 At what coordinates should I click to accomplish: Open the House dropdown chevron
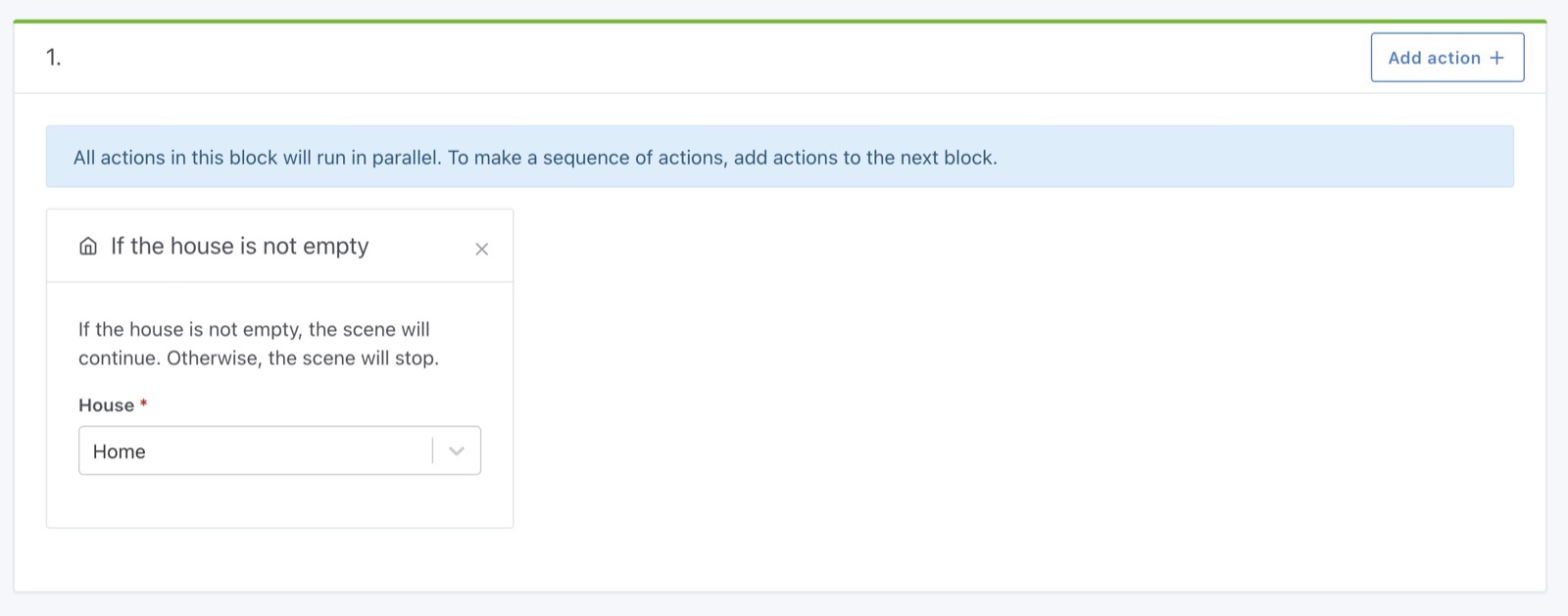tap(456, 450)
